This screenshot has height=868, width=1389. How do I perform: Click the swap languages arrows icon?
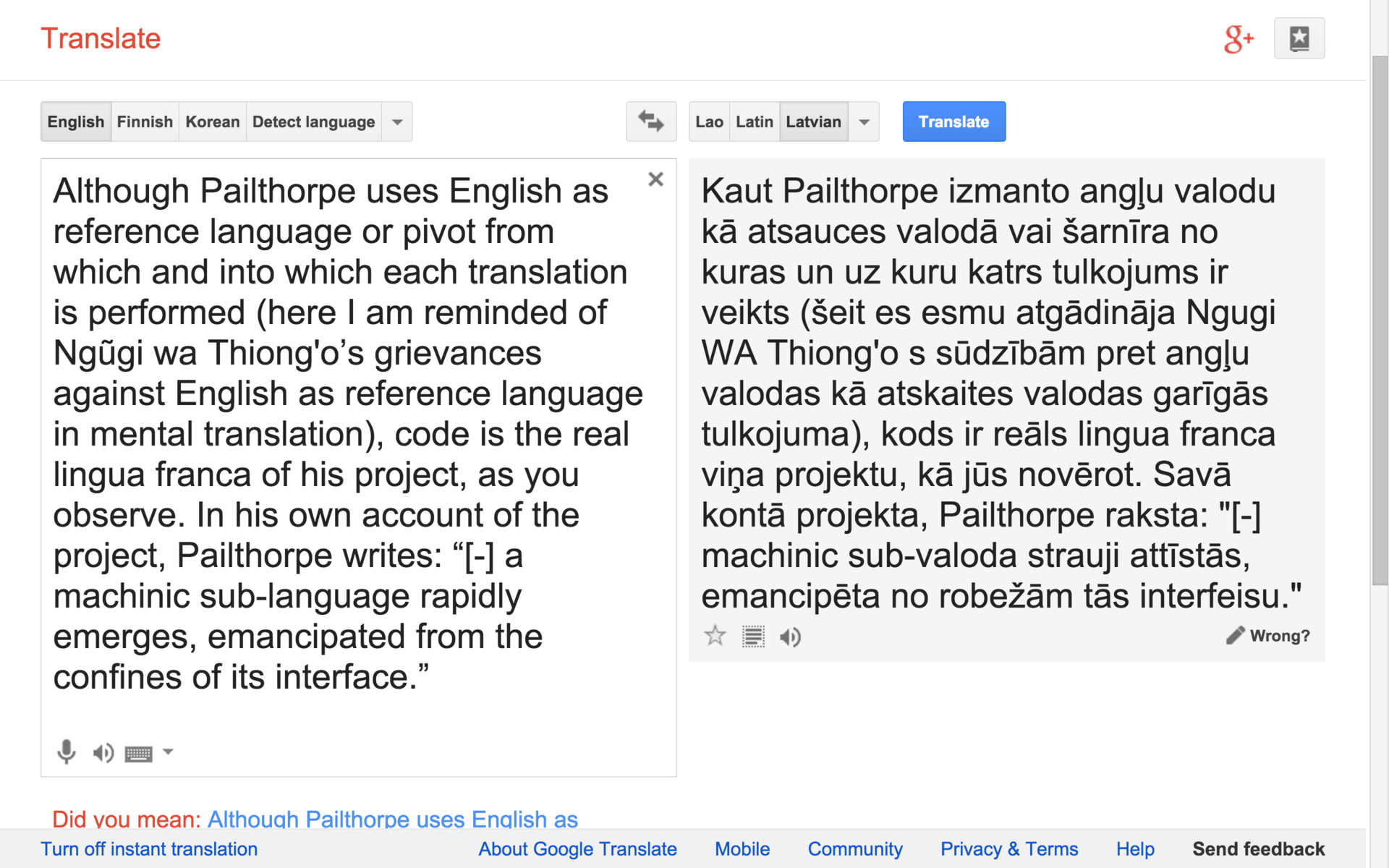(650, 122)
